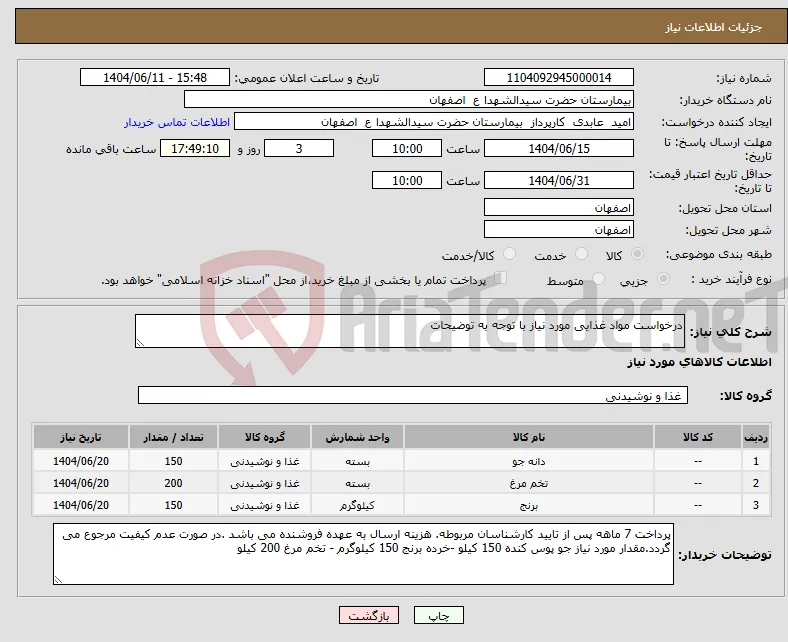Screen dimensions: 788x642
Task: Click the بسته unit cell in دانه جو row
Action: click(x=357, y=461)
